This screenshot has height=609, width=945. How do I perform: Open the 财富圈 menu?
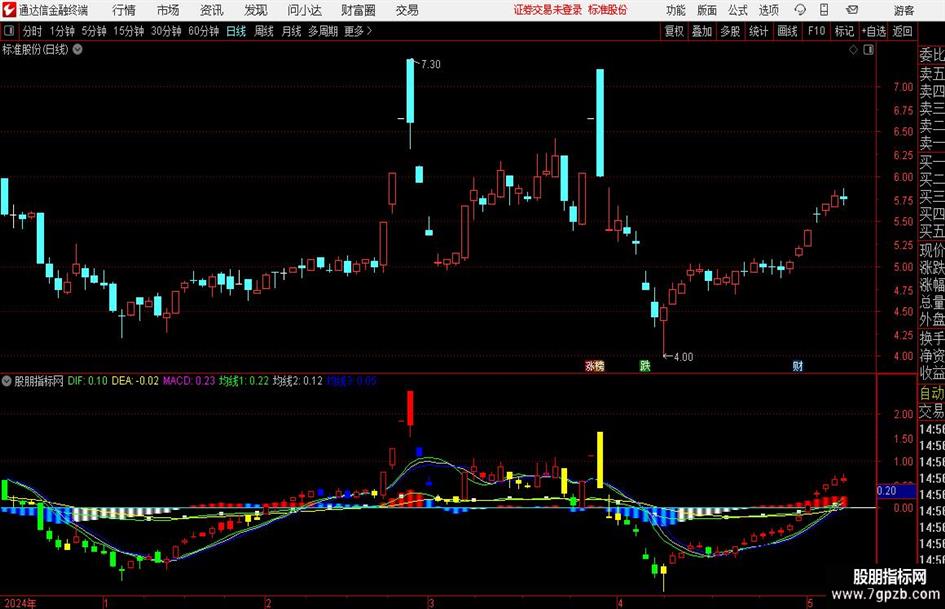coord(358,10)
